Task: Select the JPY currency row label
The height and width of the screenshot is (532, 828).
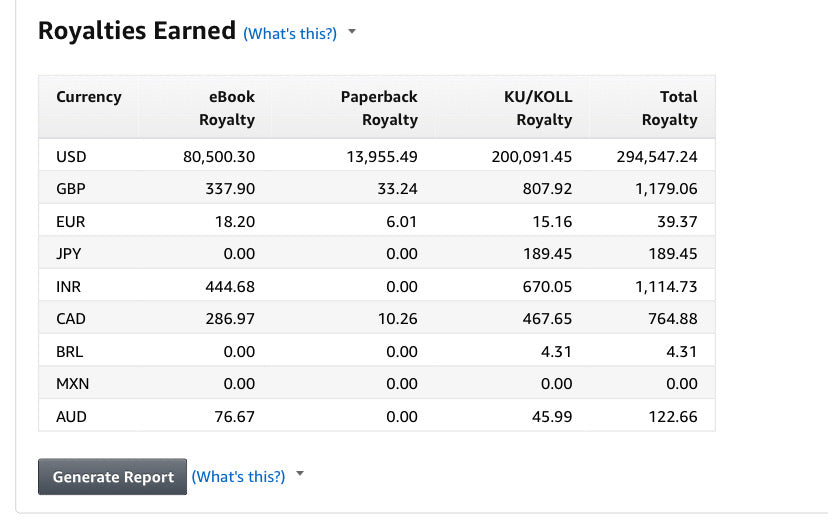Action: [x=69, y=254]
